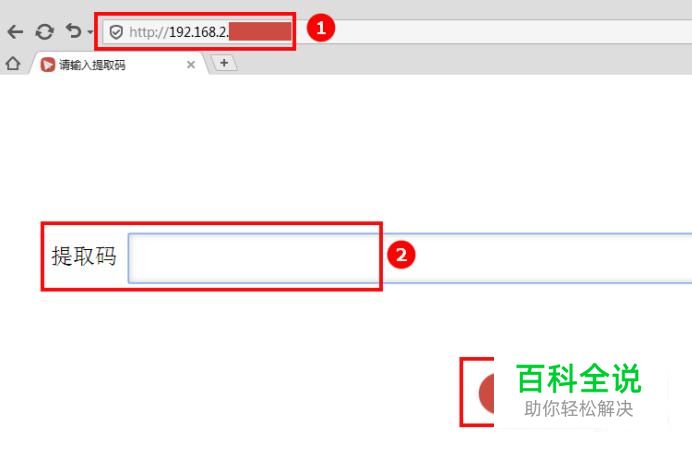Viewport: 692px width, 453px height.
Task: Click the red play favicon on the tab
Action: 48,64
